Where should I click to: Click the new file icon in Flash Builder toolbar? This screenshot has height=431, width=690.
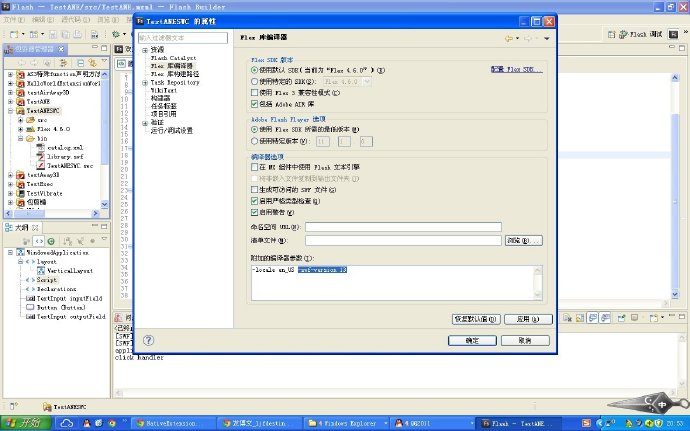point(14,34)
